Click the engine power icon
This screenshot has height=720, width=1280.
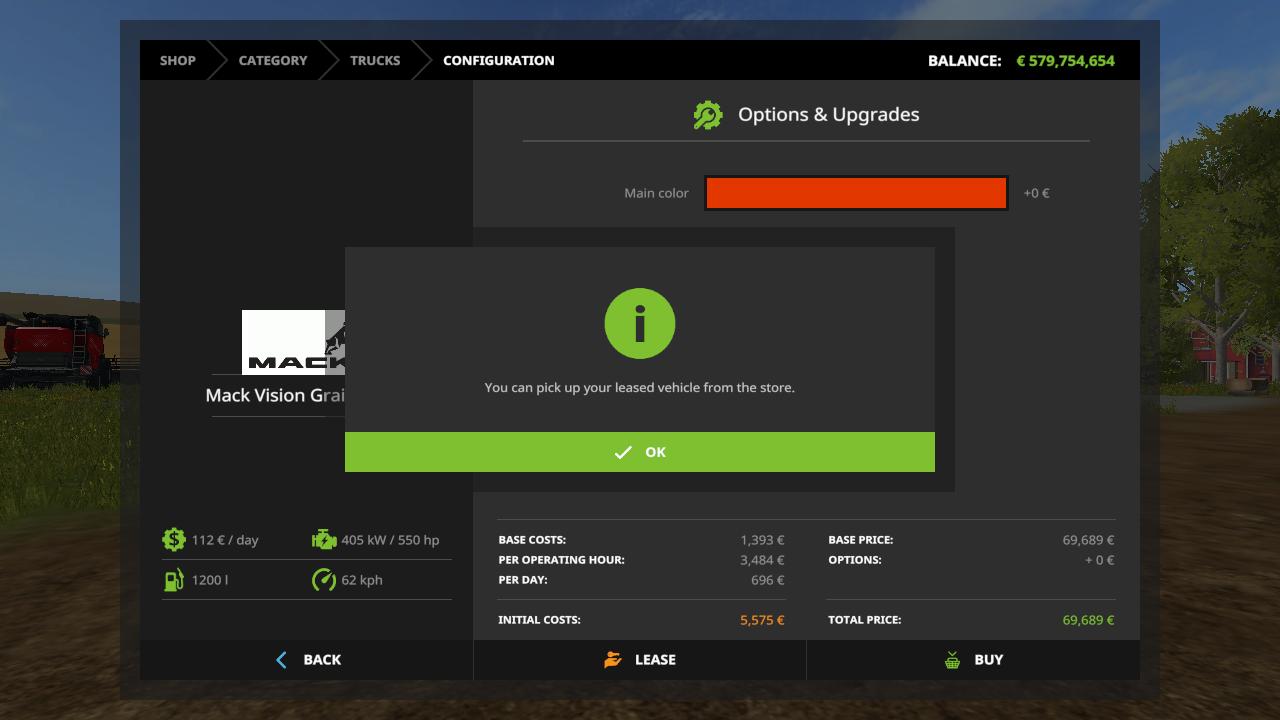324,540
